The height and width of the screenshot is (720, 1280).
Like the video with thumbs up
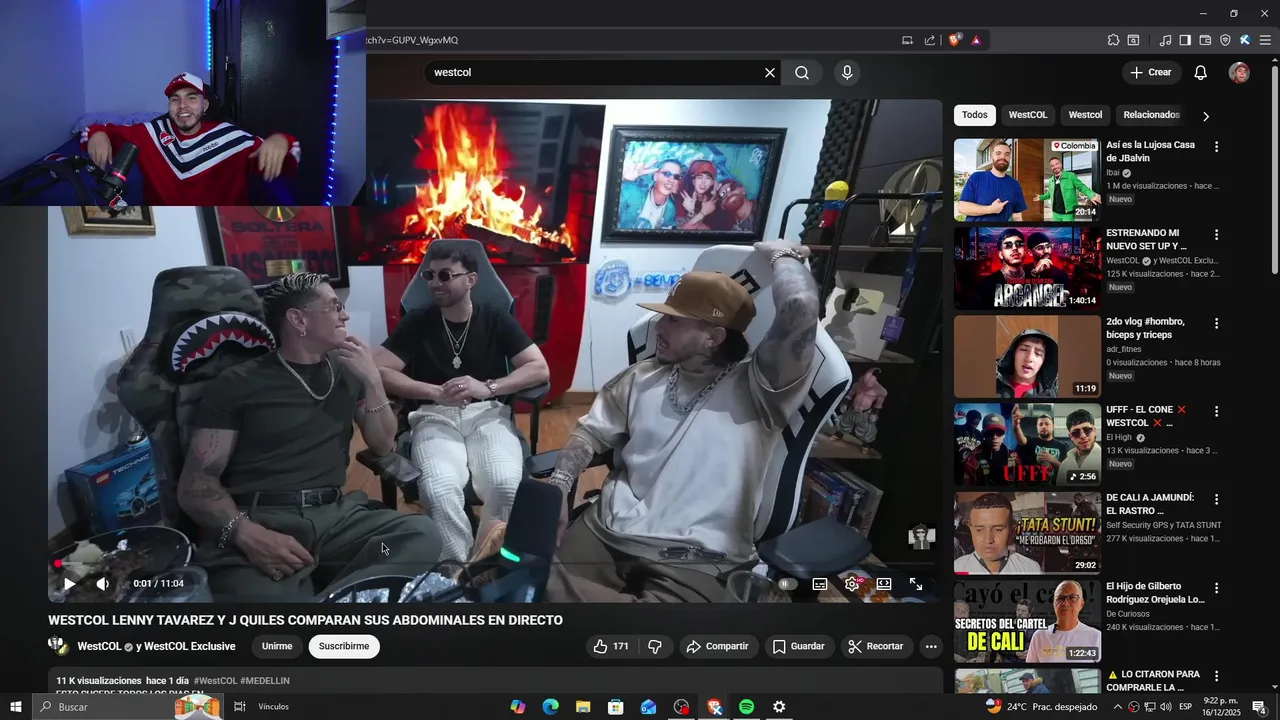click(x=611, y=646)
